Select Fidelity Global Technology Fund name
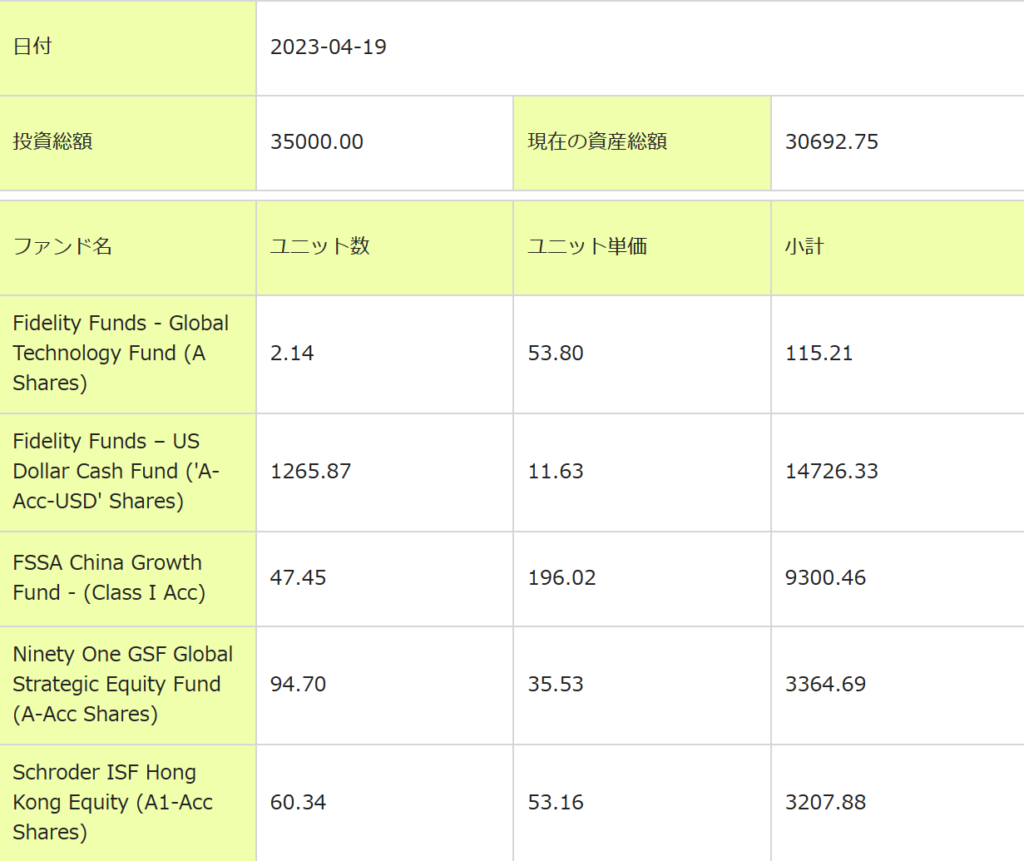 (x=120, y=353)
